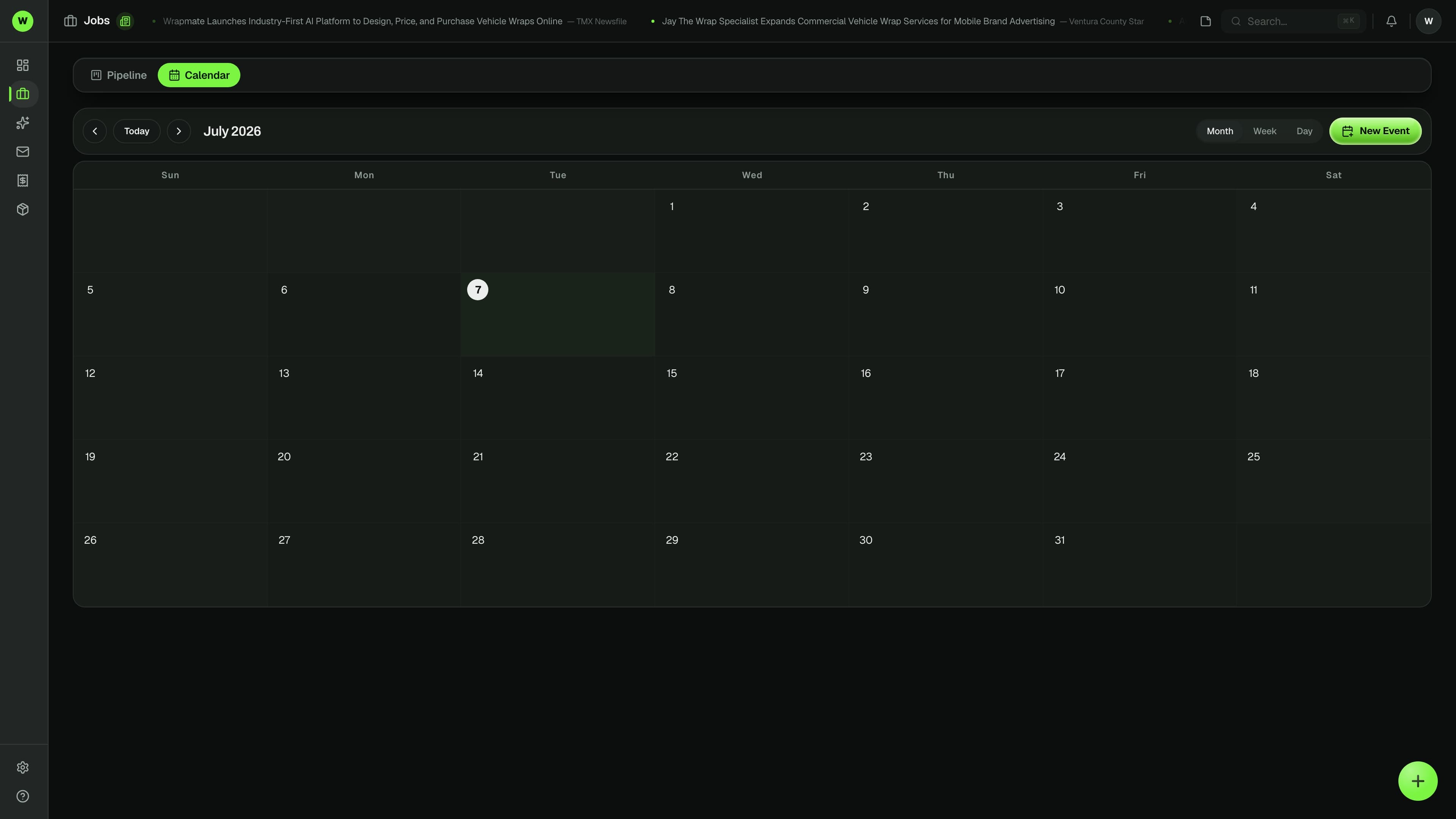Open the help question mark icon

tap(23, 796)
